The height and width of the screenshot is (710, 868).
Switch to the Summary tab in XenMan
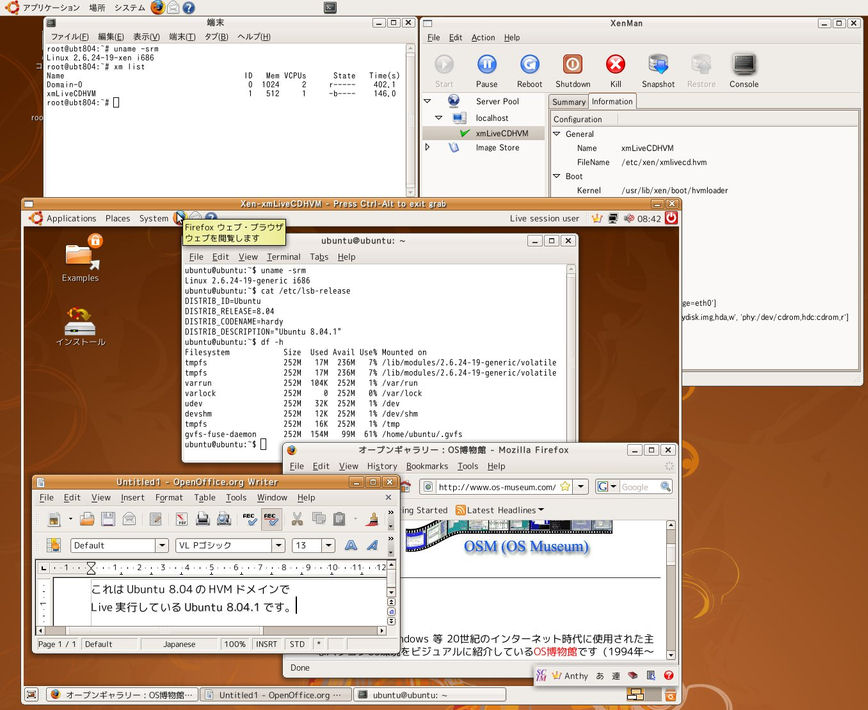click(568, 102)
